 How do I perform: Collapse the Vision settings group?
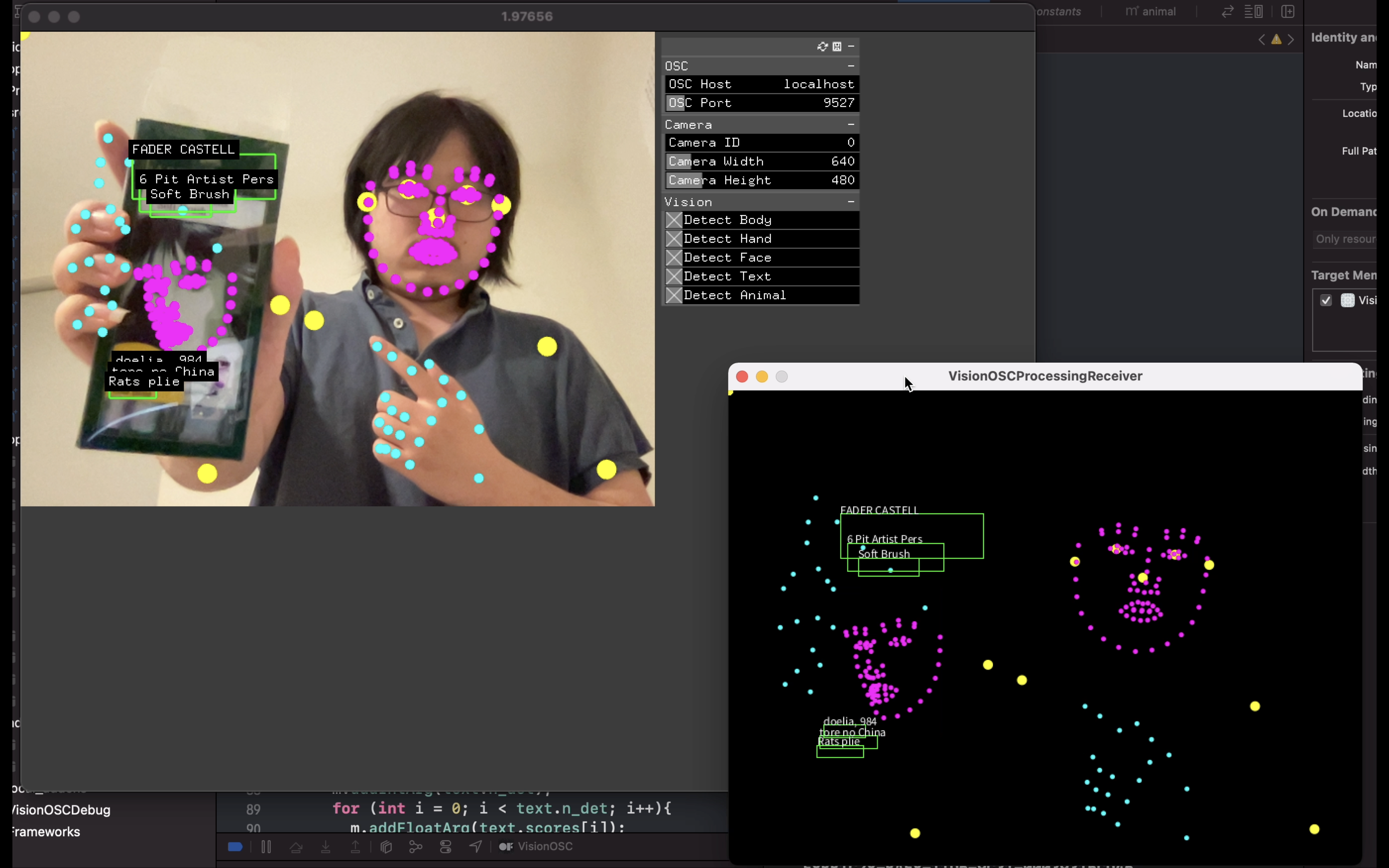851,202
